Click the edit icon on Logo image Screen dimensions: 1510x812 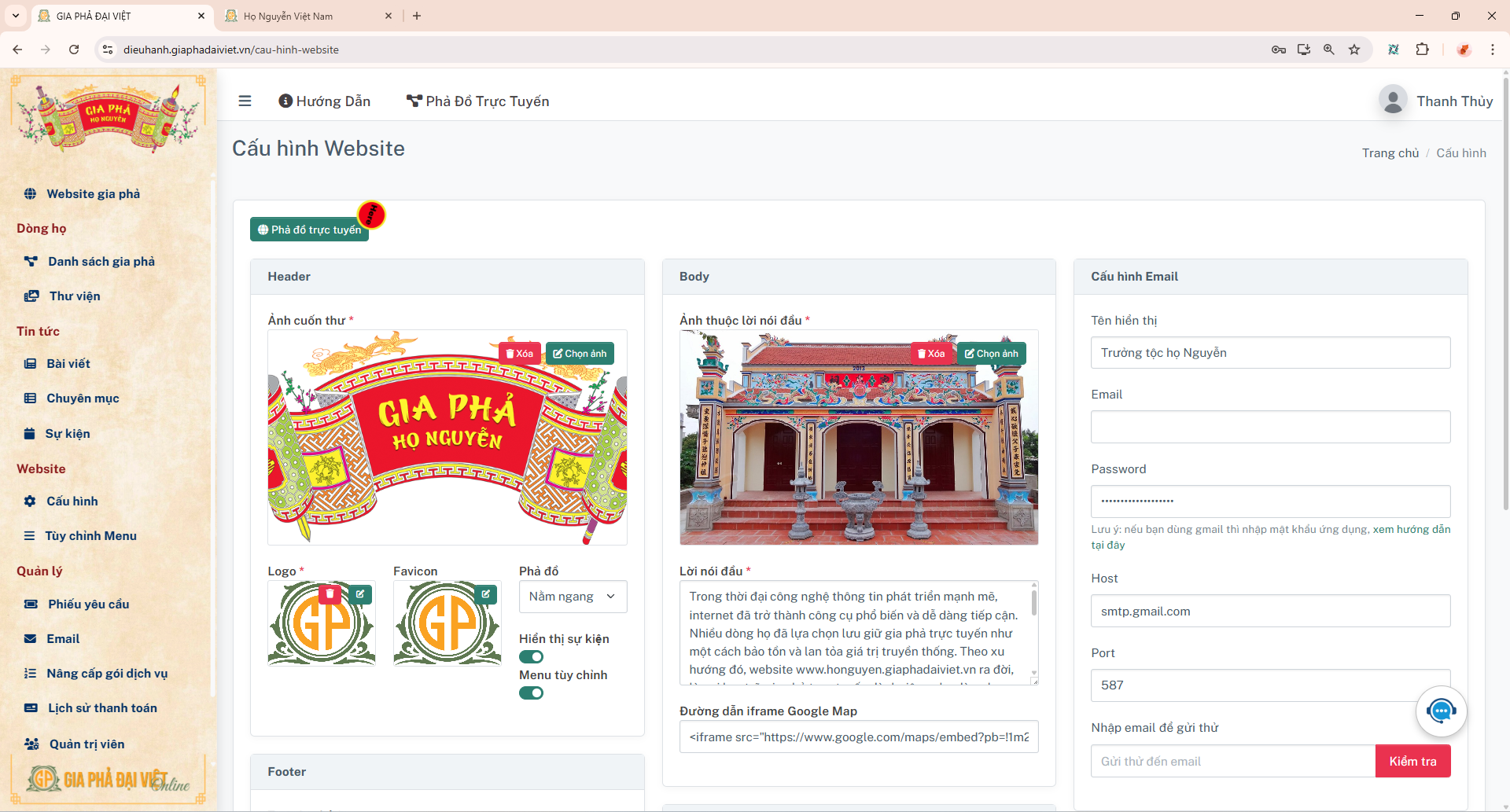tap(360, 594)
